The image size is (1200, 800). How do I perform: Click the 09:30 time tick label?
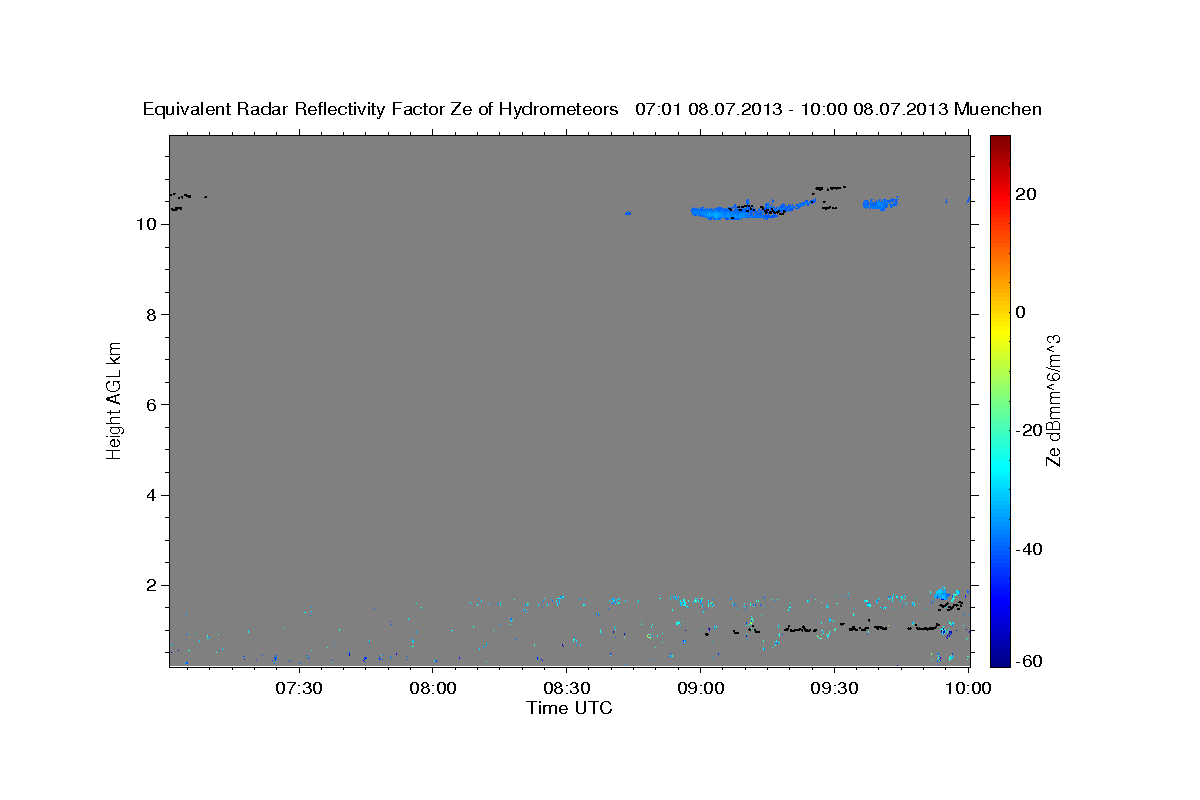tap(835, 688)
